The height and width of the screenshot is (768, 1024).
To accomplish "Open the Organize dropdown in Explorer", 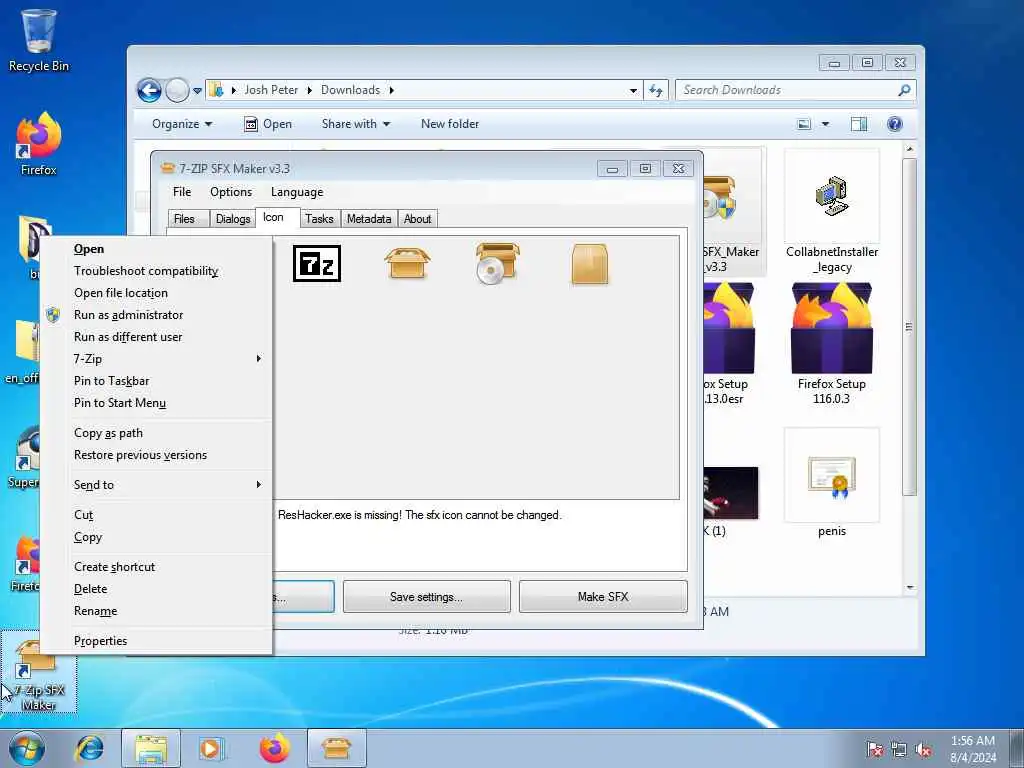I will (x=182, y=124).
